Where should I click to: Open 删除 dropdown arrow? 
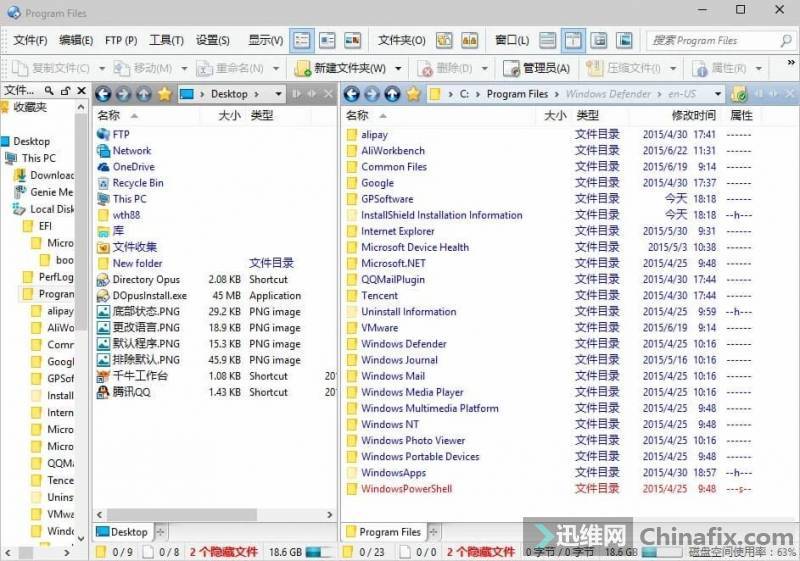pyautogui.click(x=485, y=68)
